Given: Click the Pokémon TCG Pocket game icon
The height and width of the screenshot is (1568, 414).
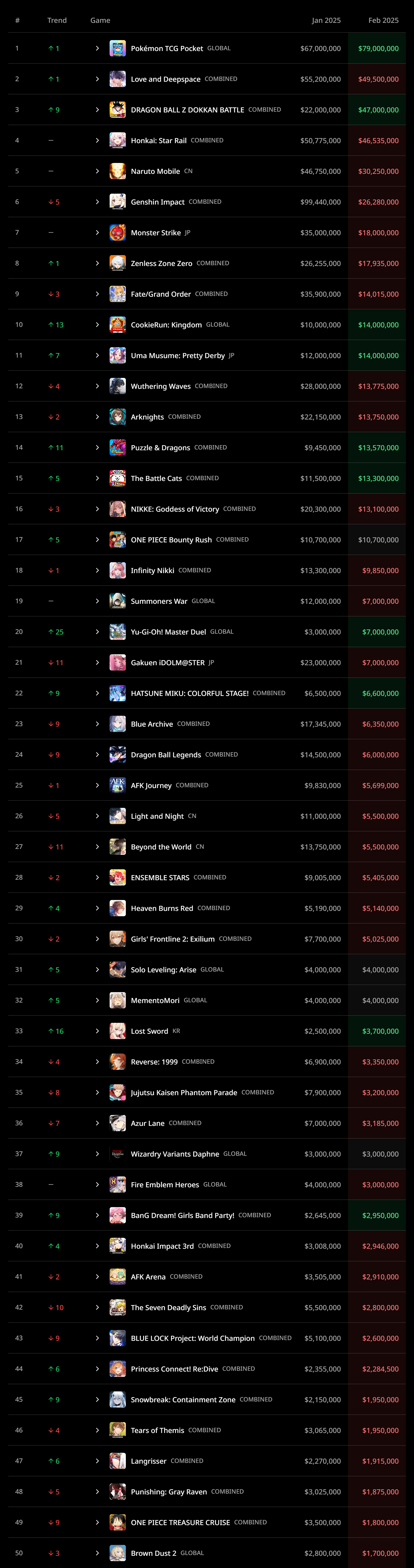Looking at the screenshot, I should pos(117,47).
